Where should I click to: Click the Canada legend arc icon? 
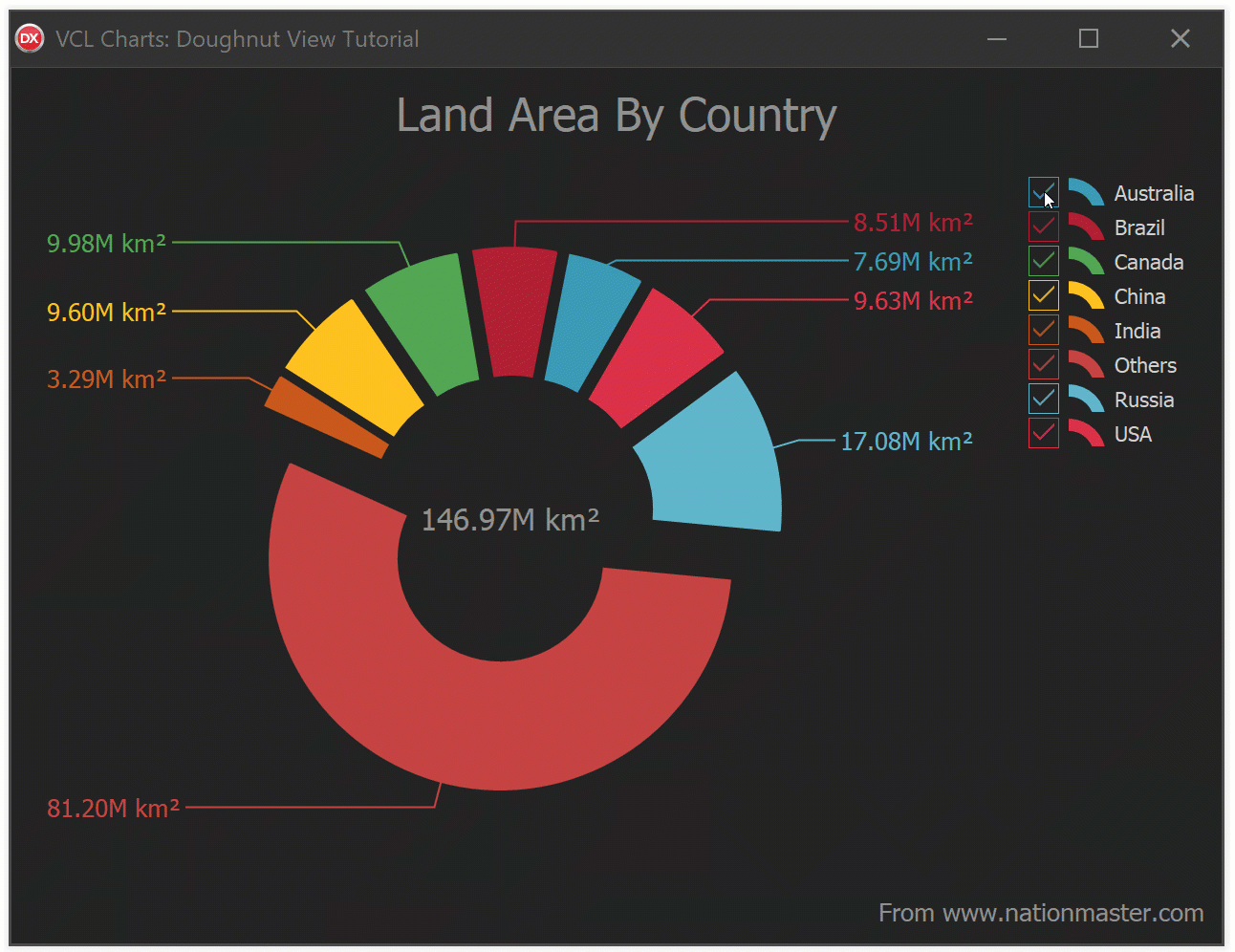point(1085,262)
